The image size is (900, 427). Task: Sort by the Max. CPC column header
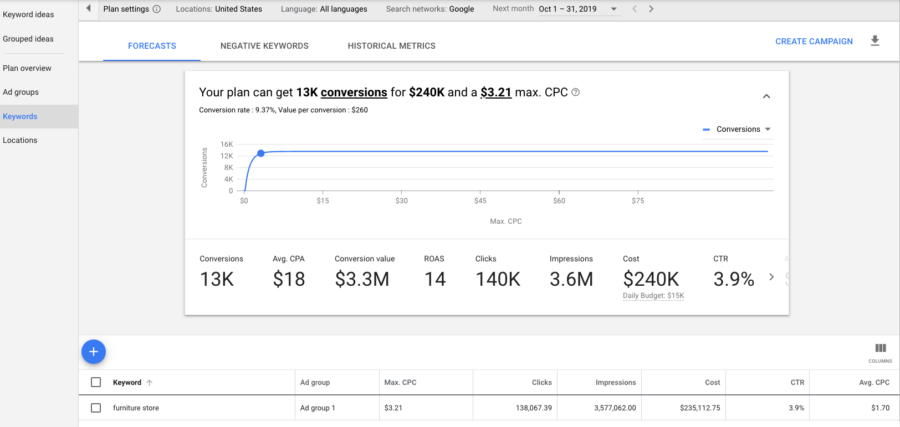pos(400,382)
